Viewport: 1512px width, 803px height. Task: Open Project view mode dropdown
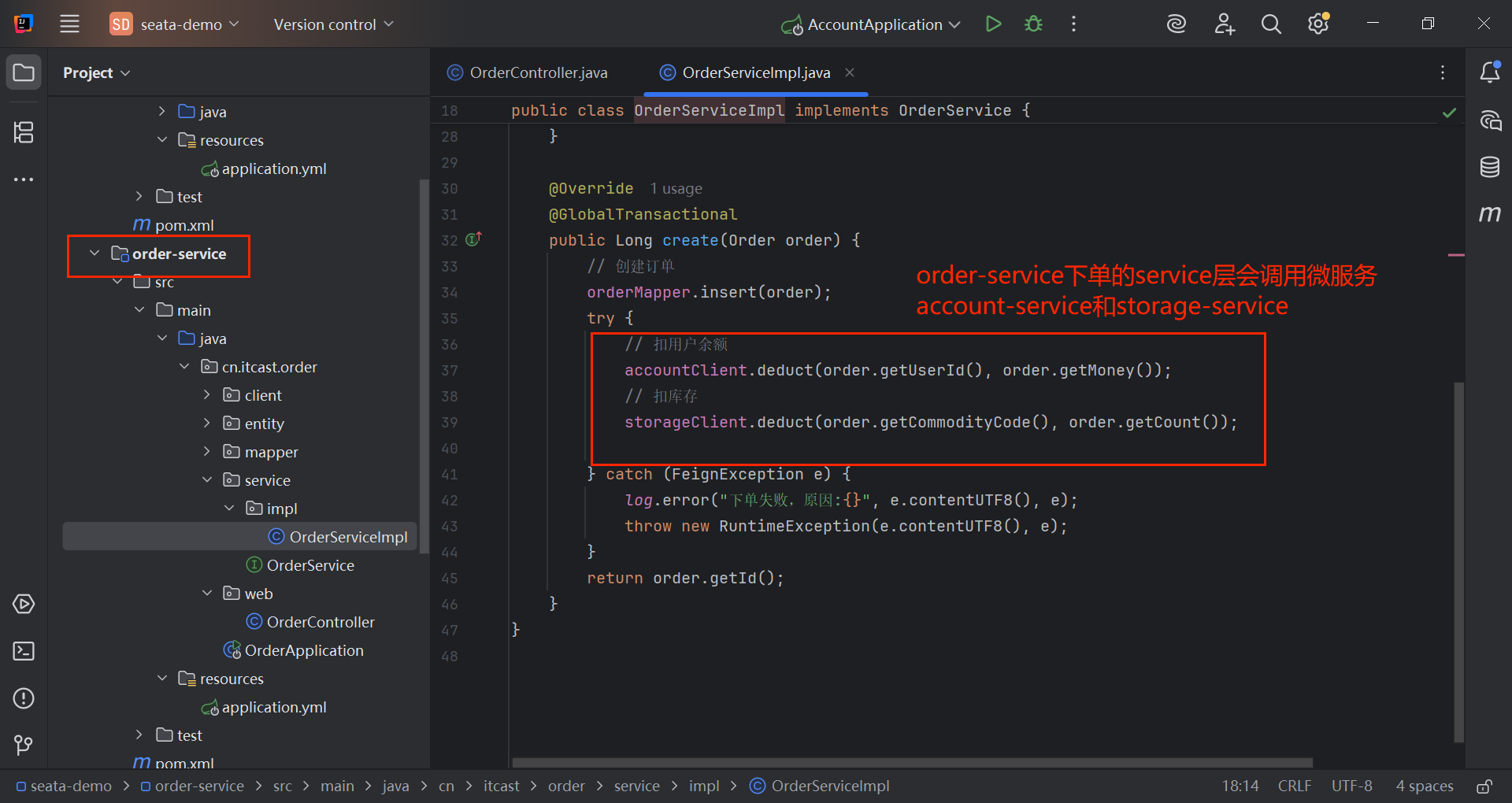point(96,72)
